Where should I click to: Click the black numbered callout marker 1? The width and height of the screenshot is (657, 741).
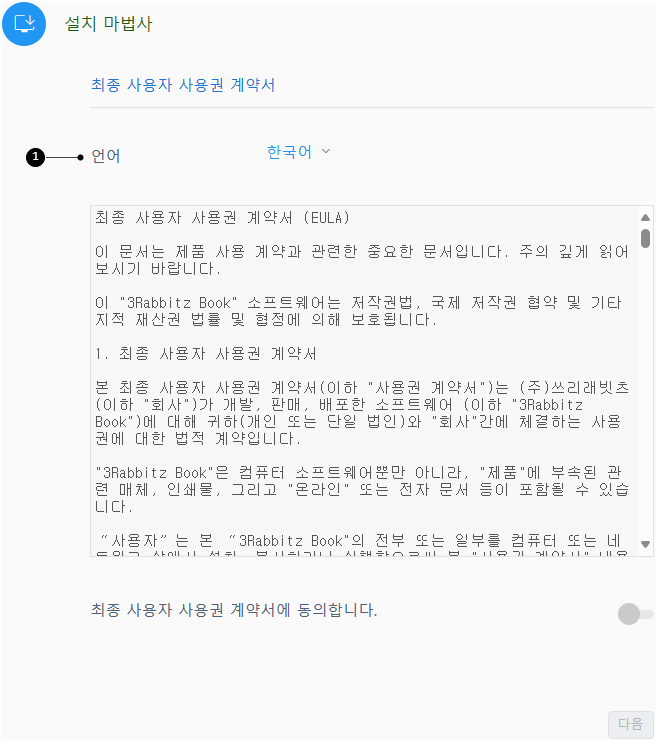[35, 157]
